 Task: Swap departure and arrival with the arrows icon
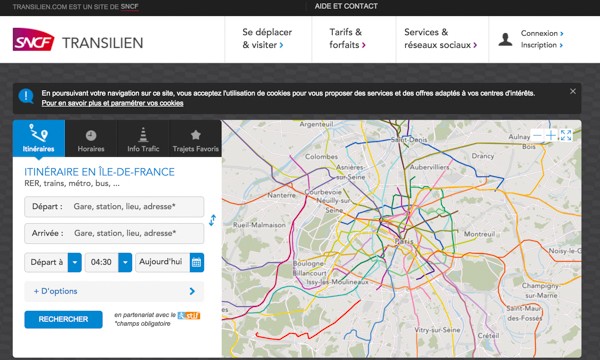212,220
